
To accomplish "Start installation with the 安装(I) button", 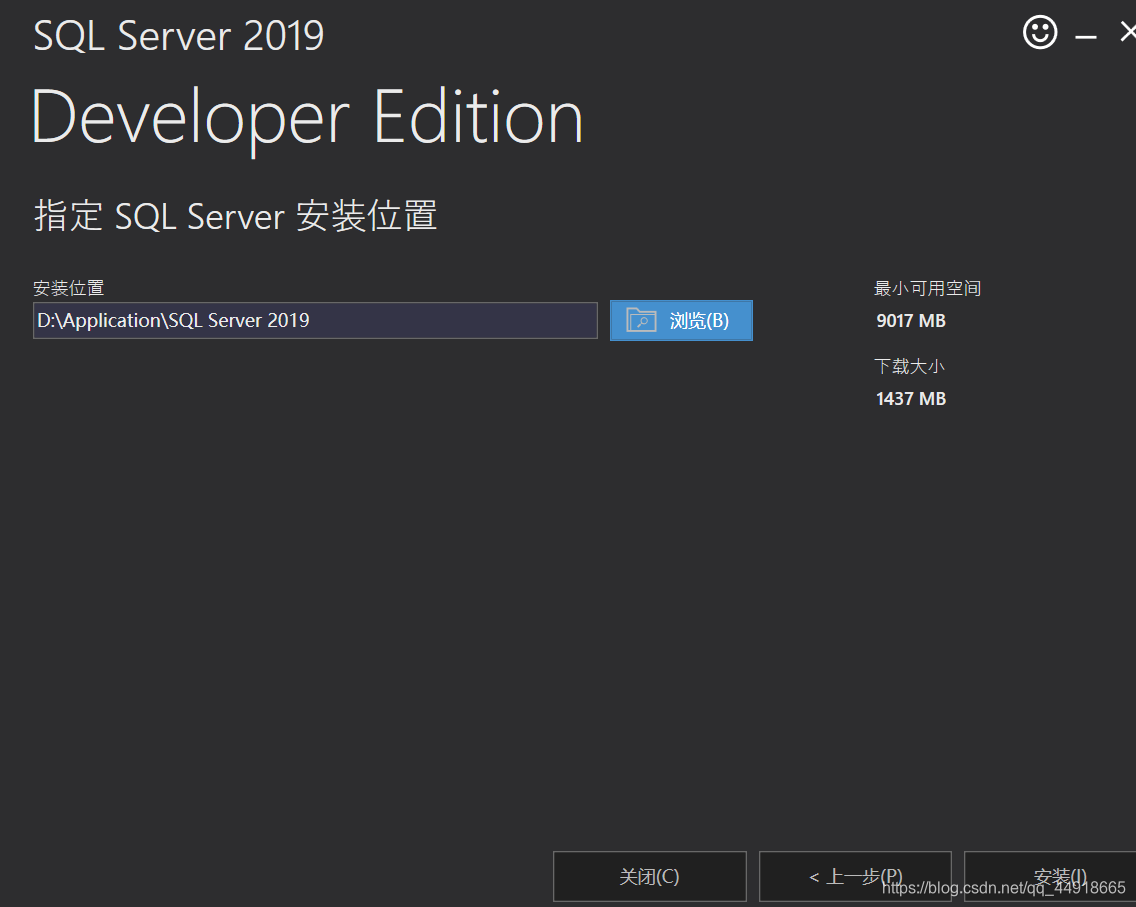I will (x=1051, y=877).
